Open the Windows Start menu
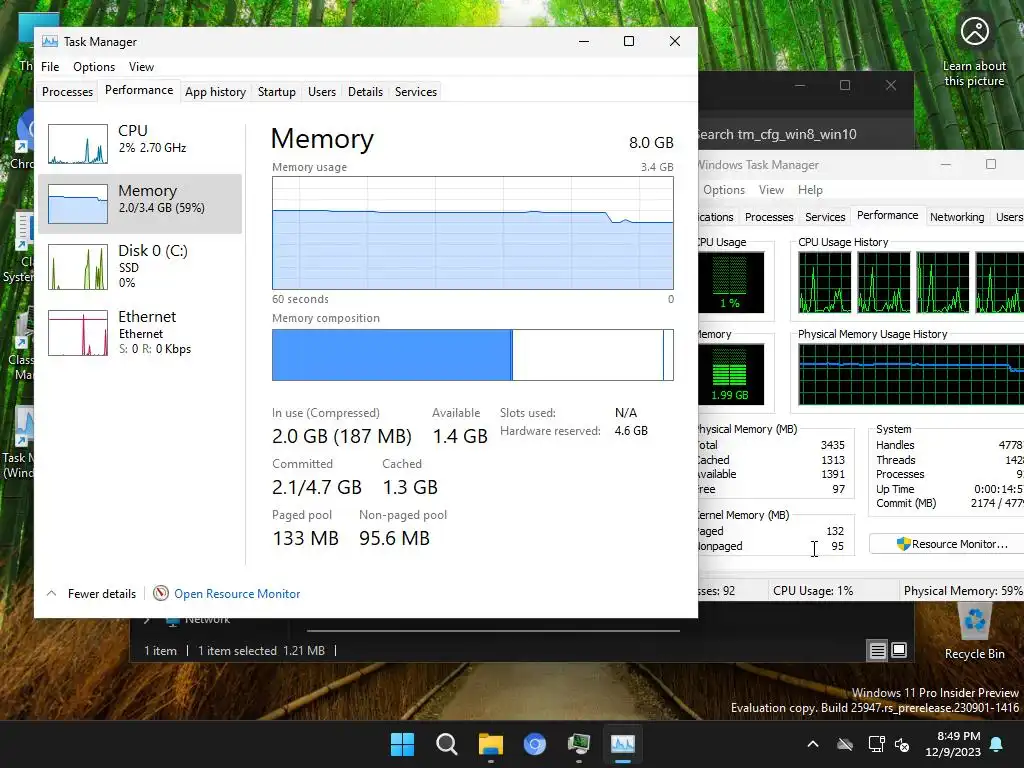Viewport: 1024px width, 768px height. pyautogui.click(x=402, y=744)
